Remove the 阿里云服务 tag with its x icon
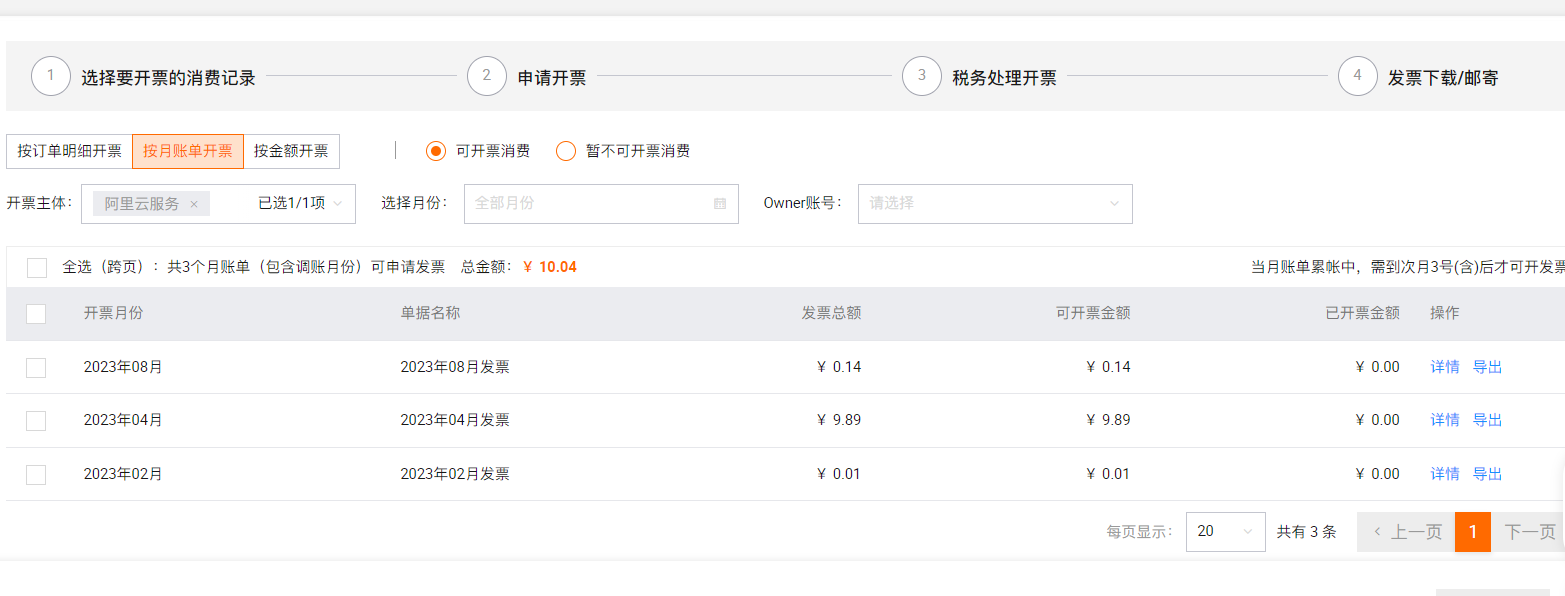Image resolution: width=1565 pixels, height=596 pixels. (194, 204)
